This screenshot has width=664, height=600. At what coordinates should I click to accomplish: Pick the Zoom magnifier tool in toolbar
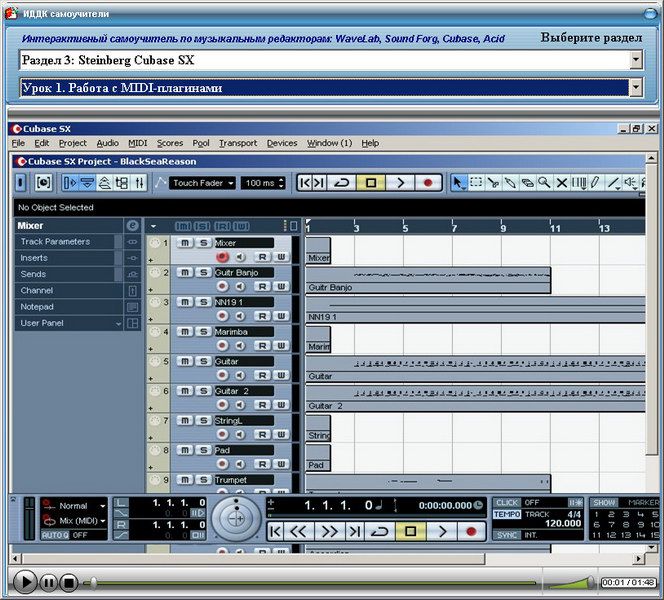544,183
